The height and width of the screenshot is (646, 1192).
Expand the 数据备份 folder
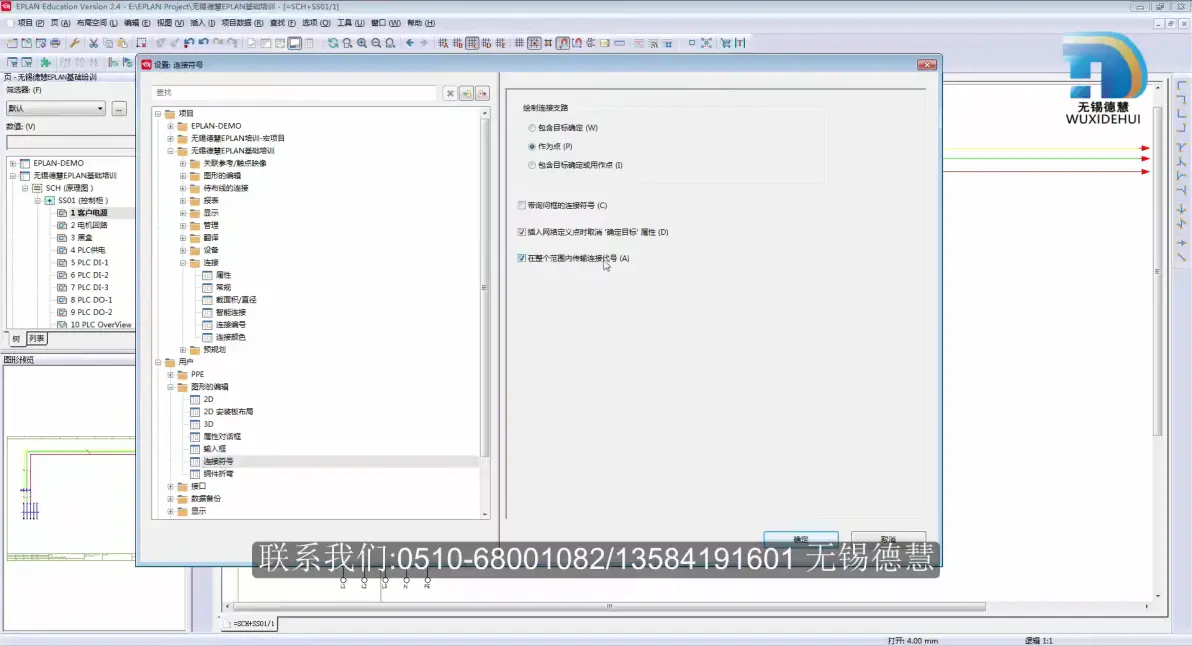pos(170,499)
